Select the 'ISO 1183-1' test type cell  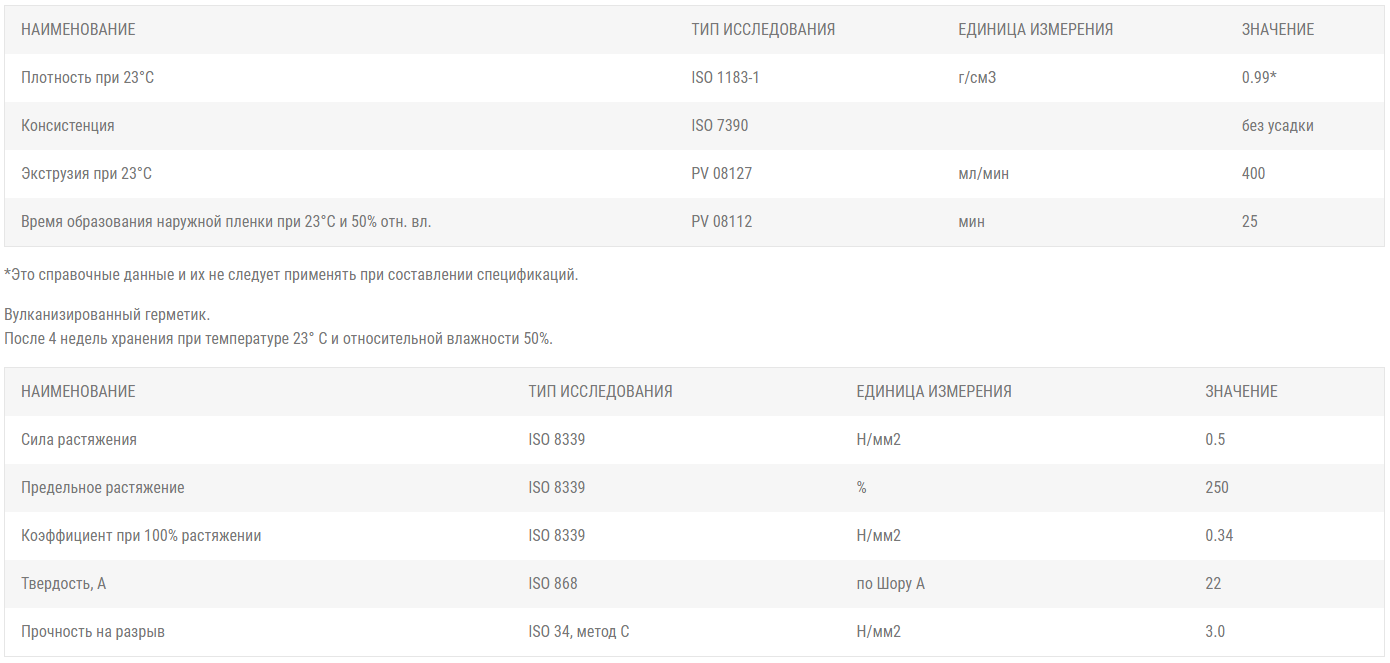coord(725,78)
